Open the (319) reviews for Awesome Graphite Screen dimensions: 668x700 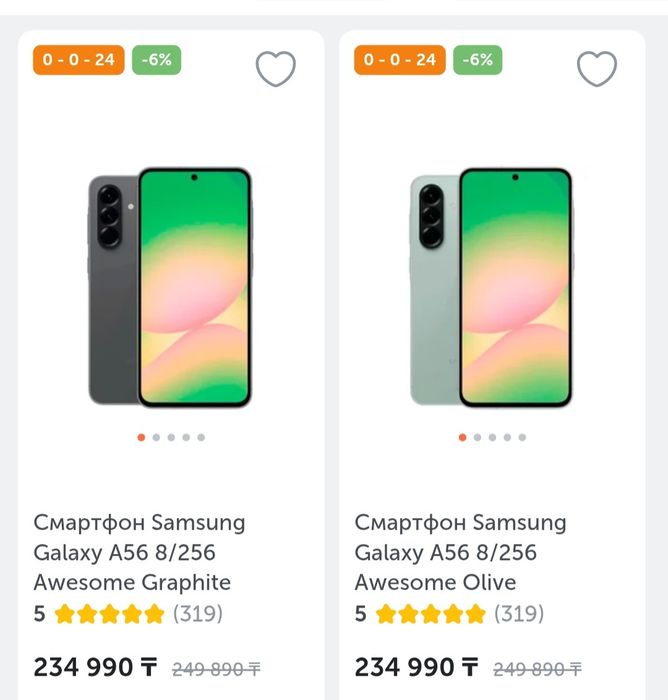(198, 614)
